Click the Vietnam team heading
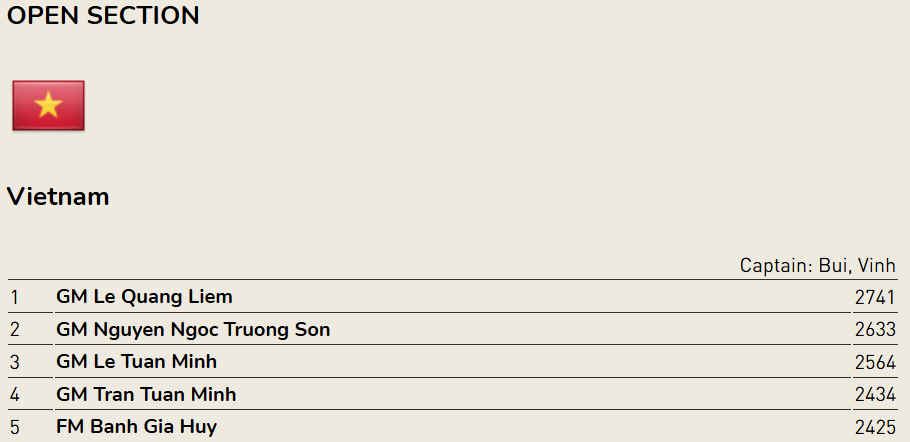The height and width of the screenshot is (442, 910). pyautogui.click(x=58, y=197)
